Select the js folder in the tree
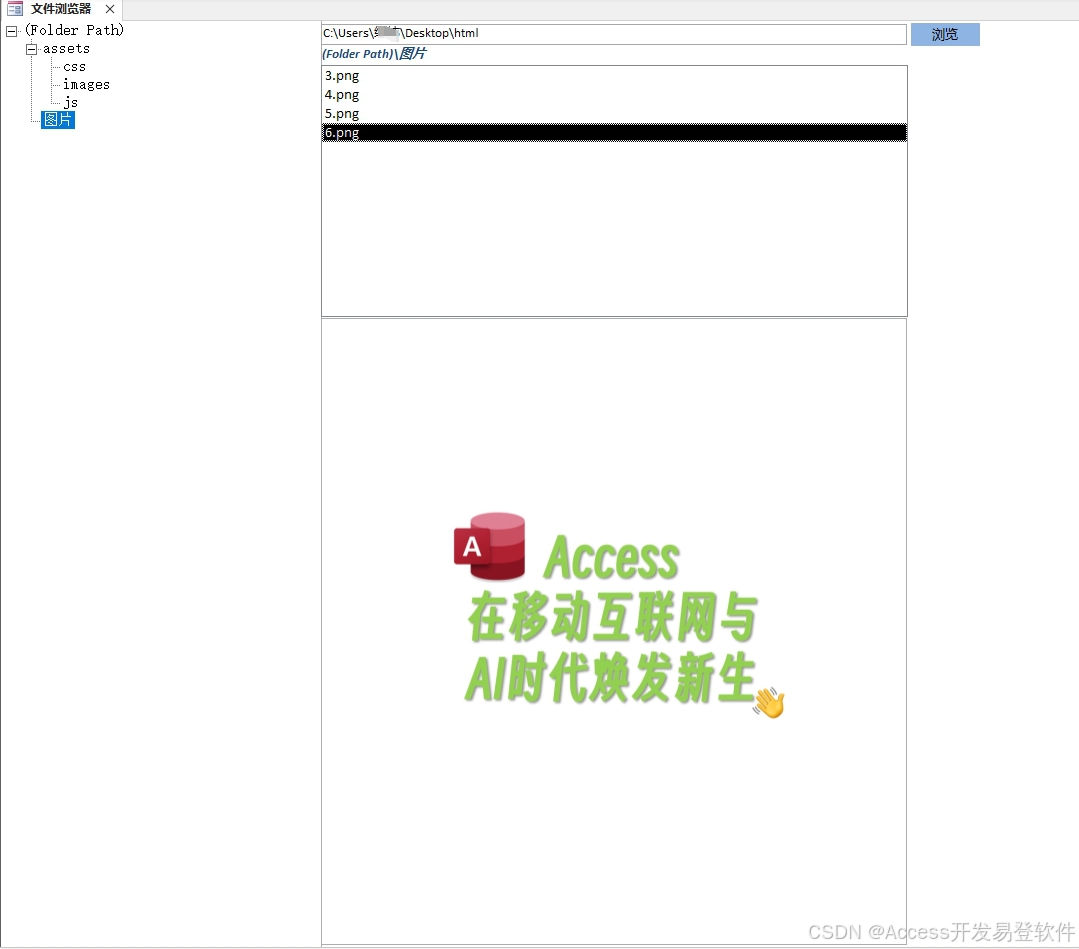1079x949 pixels. [70, 103]
